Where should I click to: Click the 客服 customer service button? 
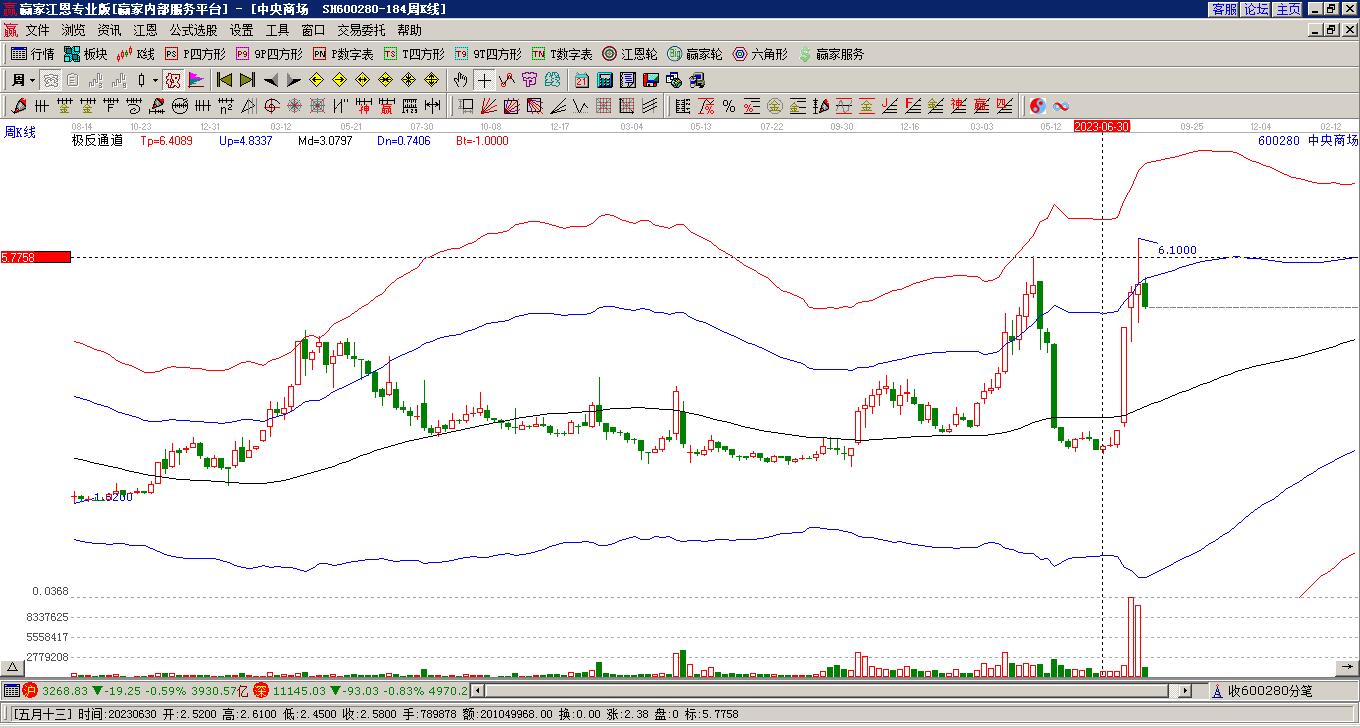pyautogui.click(x=1224, y=9)
